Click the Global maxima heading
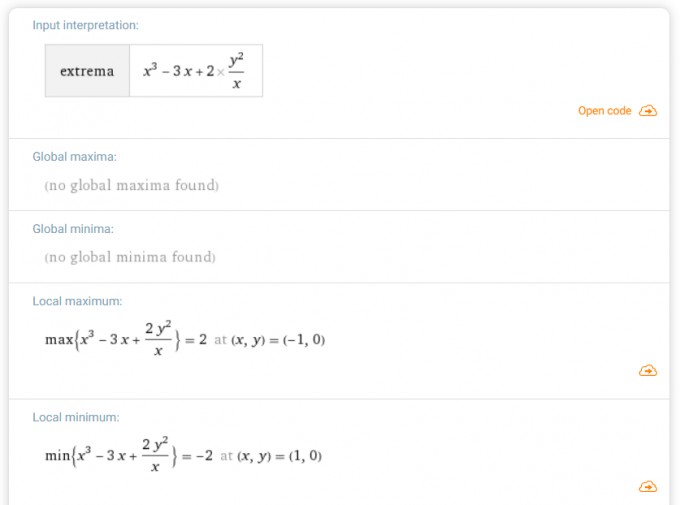680x505 pixels. click(x=75, y=157)
